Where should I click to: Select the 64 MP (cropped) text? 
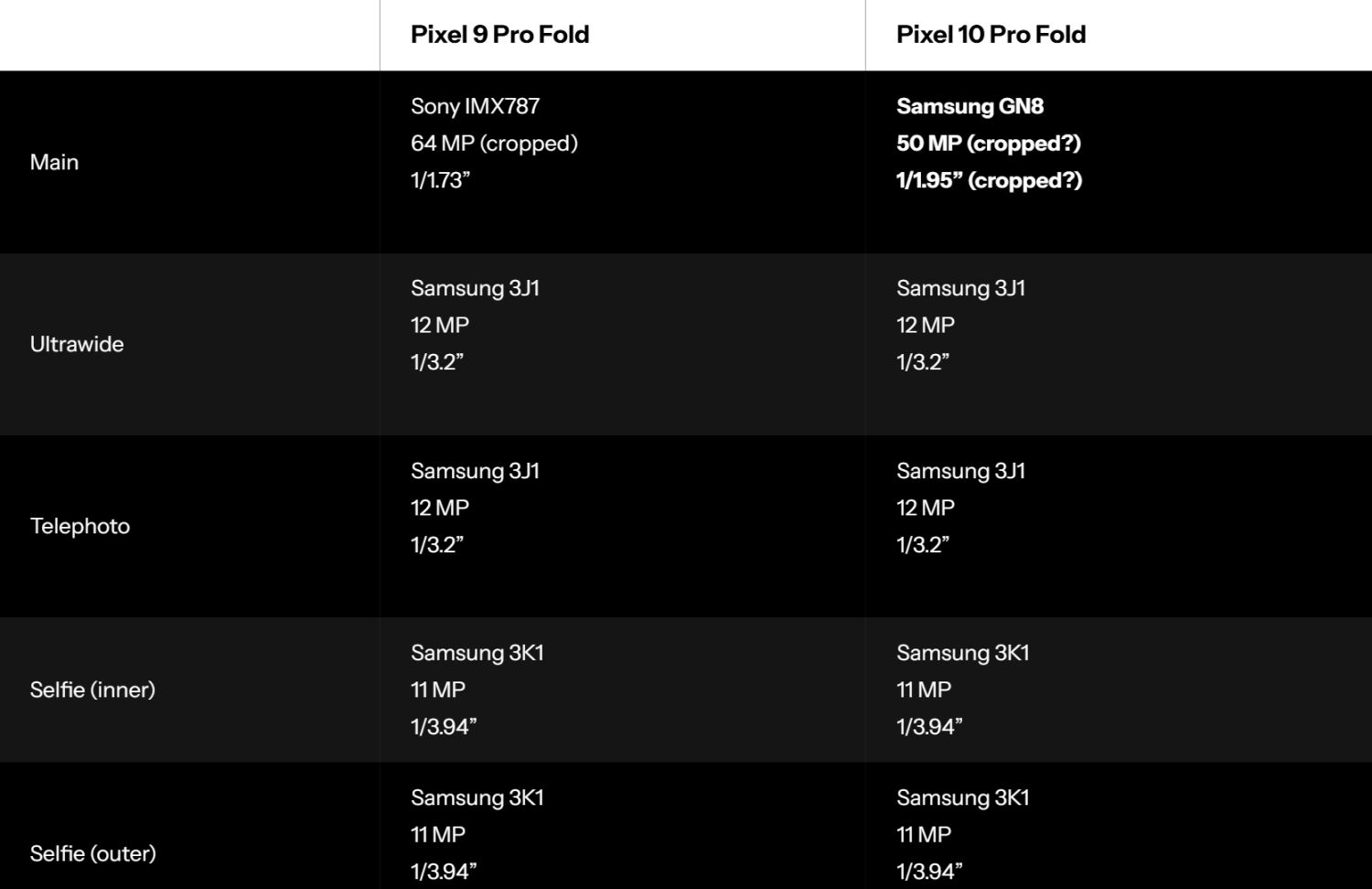point(494,144)
